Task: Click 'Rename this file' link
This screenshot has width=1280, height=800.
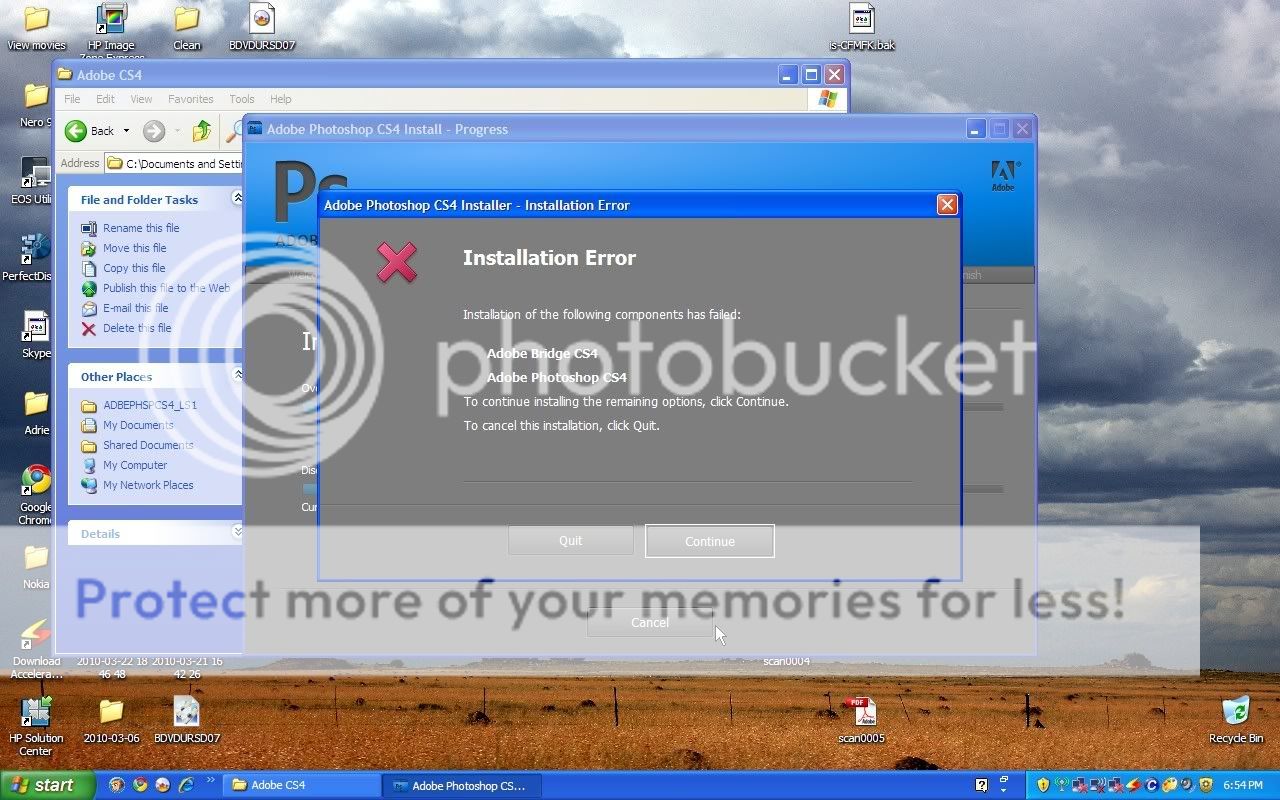Action: point(141,228)
